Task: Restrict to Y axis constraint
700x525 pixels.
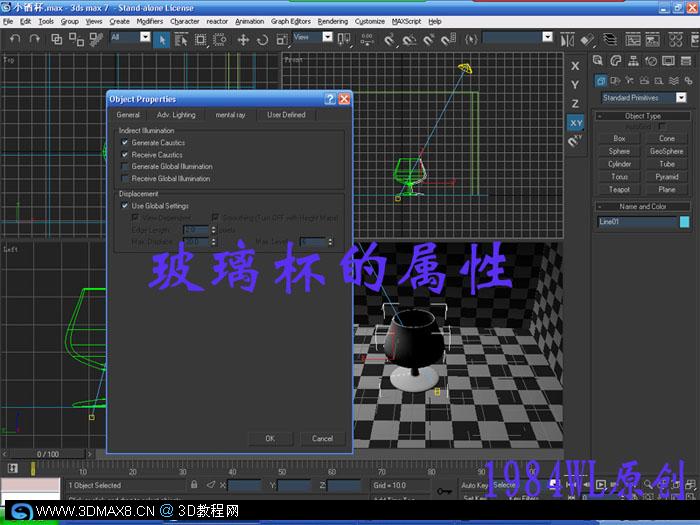Action: click(x=575, y=85)
